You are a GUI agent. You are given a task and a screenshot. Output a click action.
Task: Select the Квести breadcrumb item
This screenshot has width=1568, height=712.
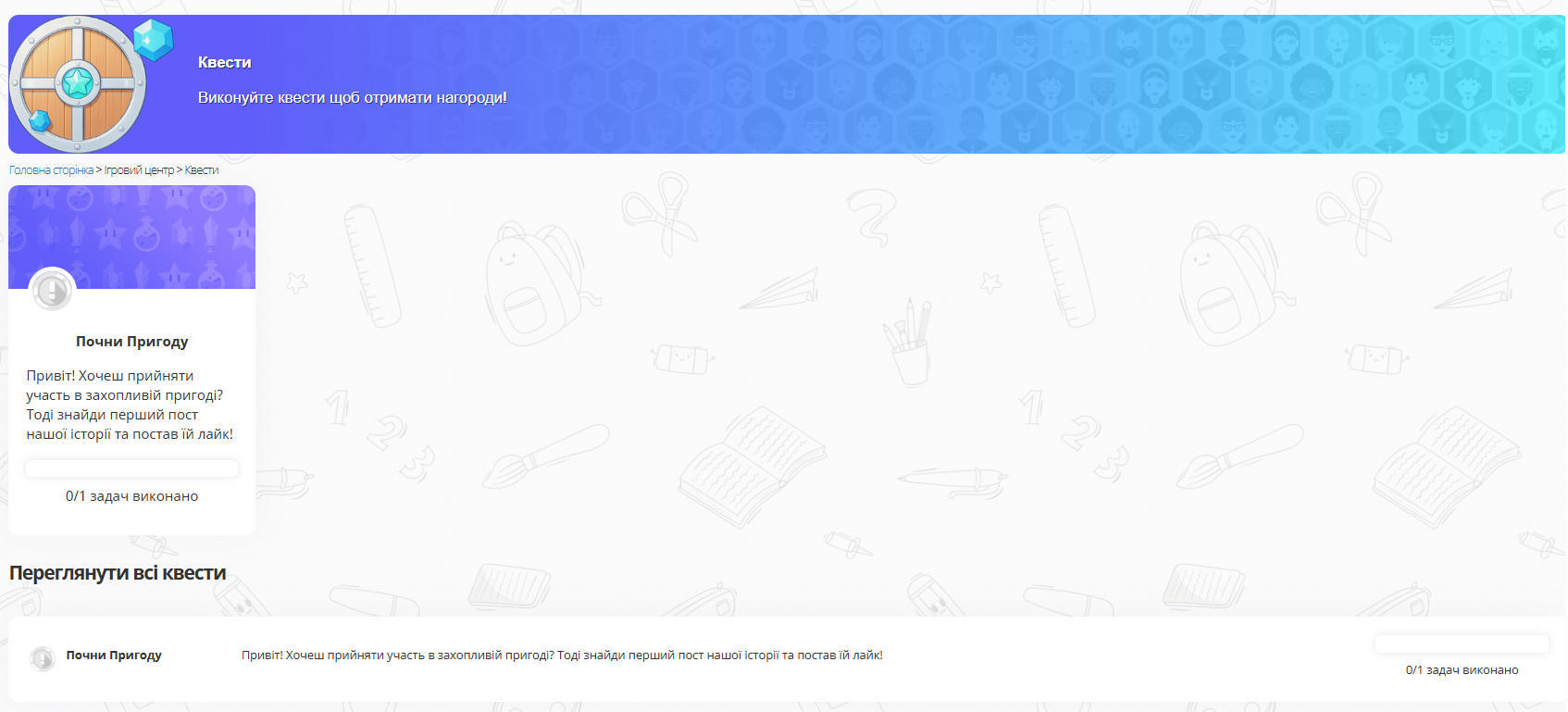pos(202,170)
